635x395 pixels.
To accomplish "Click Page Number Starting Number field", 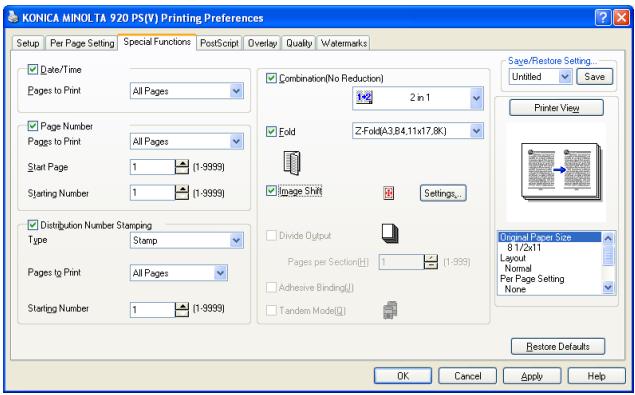I will tap(153, 193).
